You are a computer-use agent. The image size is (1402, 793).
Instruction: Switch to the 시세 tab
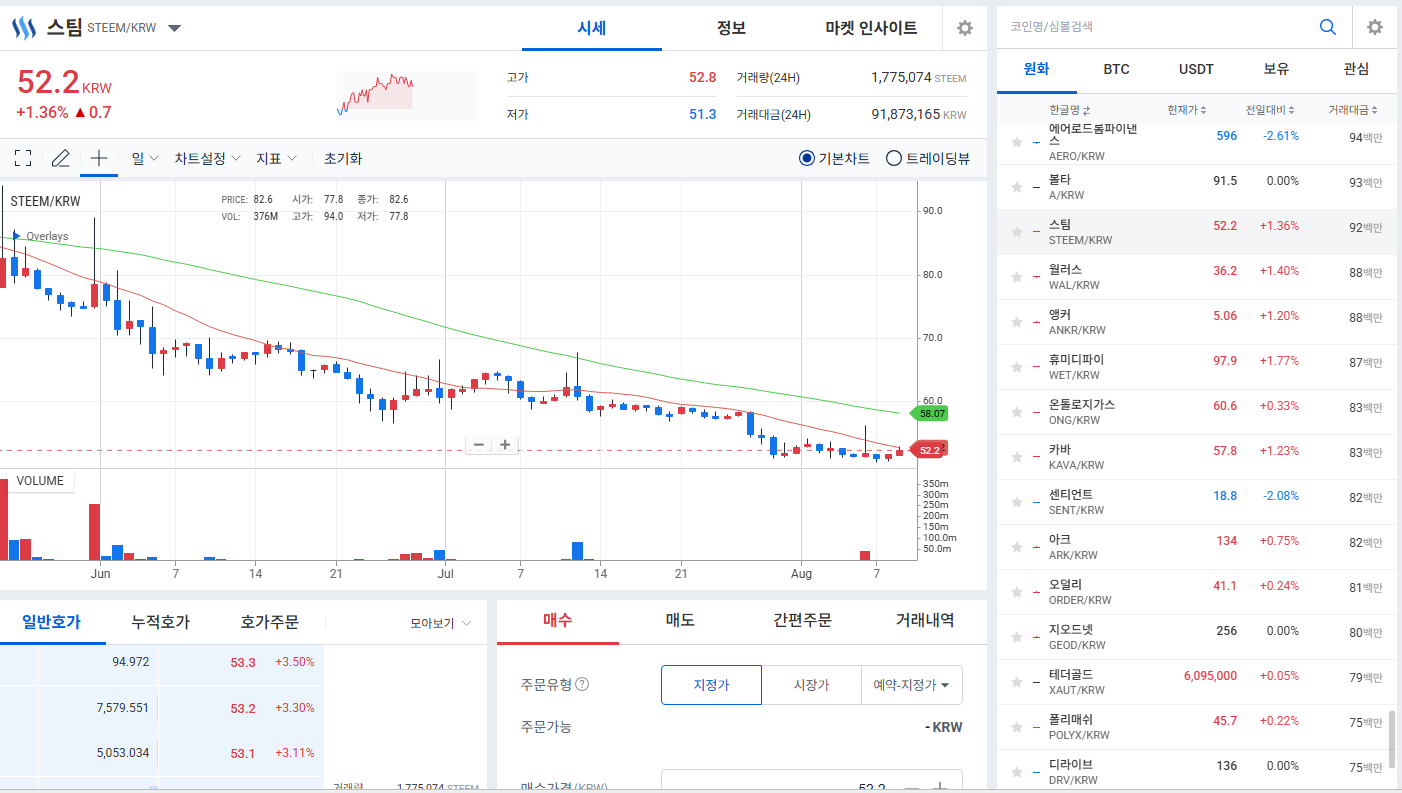pos(592,28)
